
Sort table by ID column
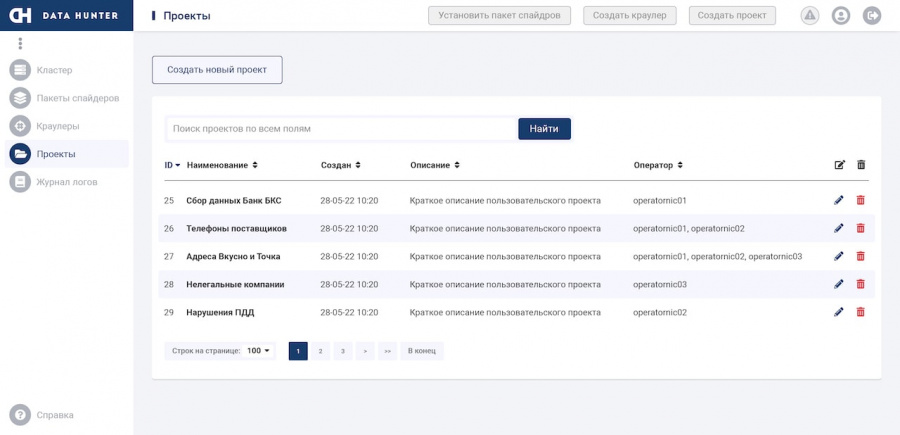[172, 165]
